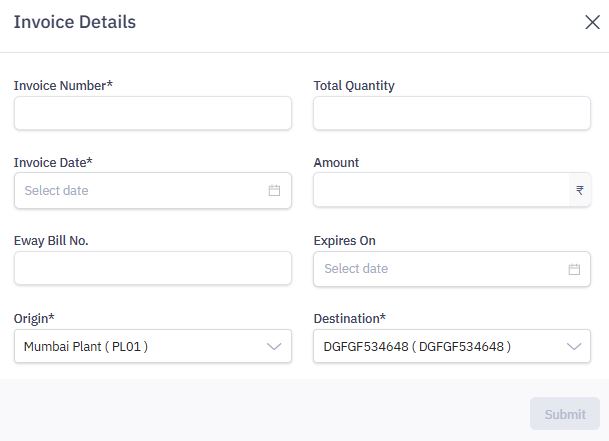
Task: Click the Invoice Details dialog title
Action: pos(75,22)
